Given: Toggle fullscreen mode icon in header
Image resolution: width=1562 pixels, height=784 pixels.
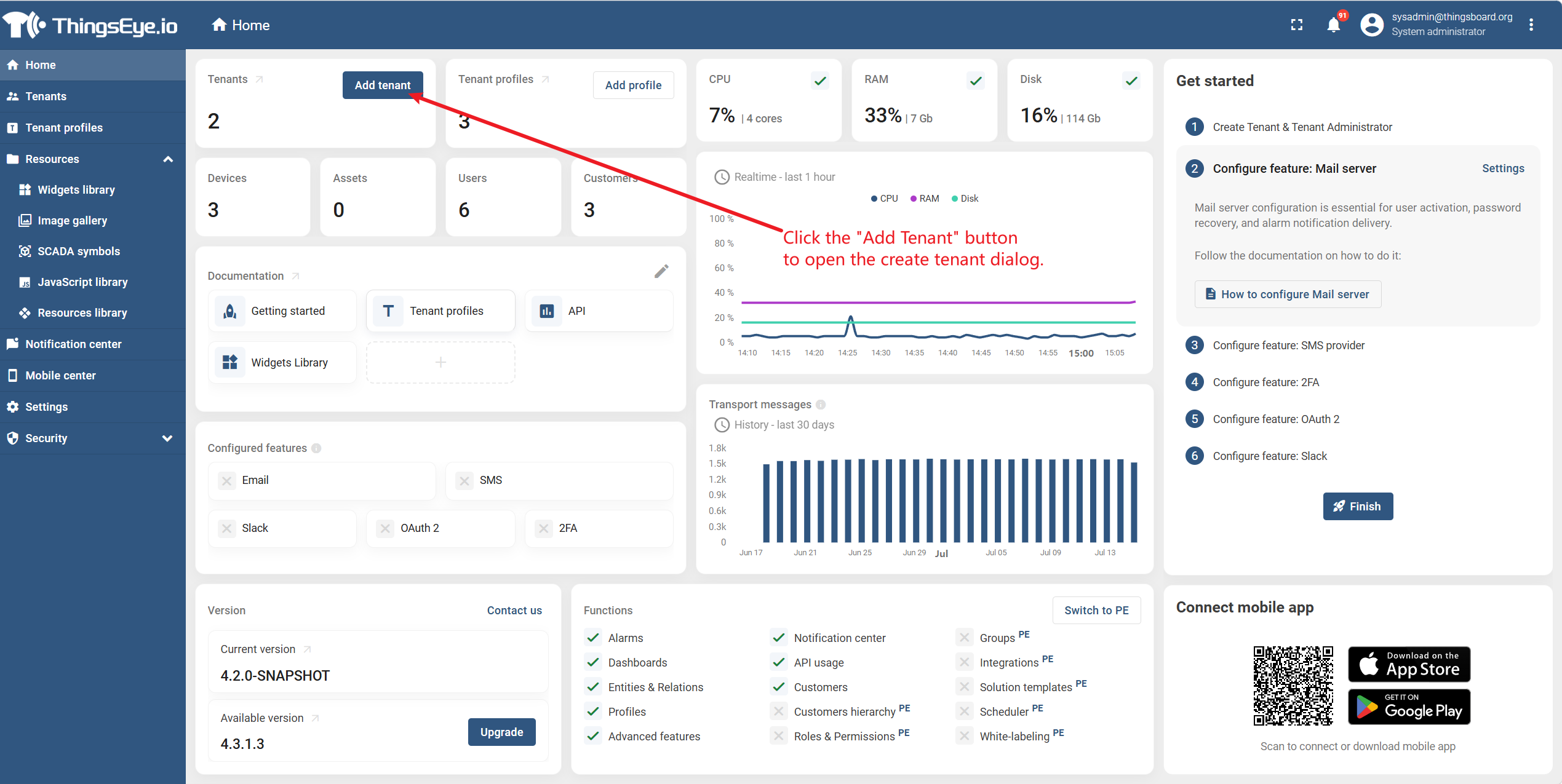Looking at the screenshot, I should click(x=1296, y=25).
